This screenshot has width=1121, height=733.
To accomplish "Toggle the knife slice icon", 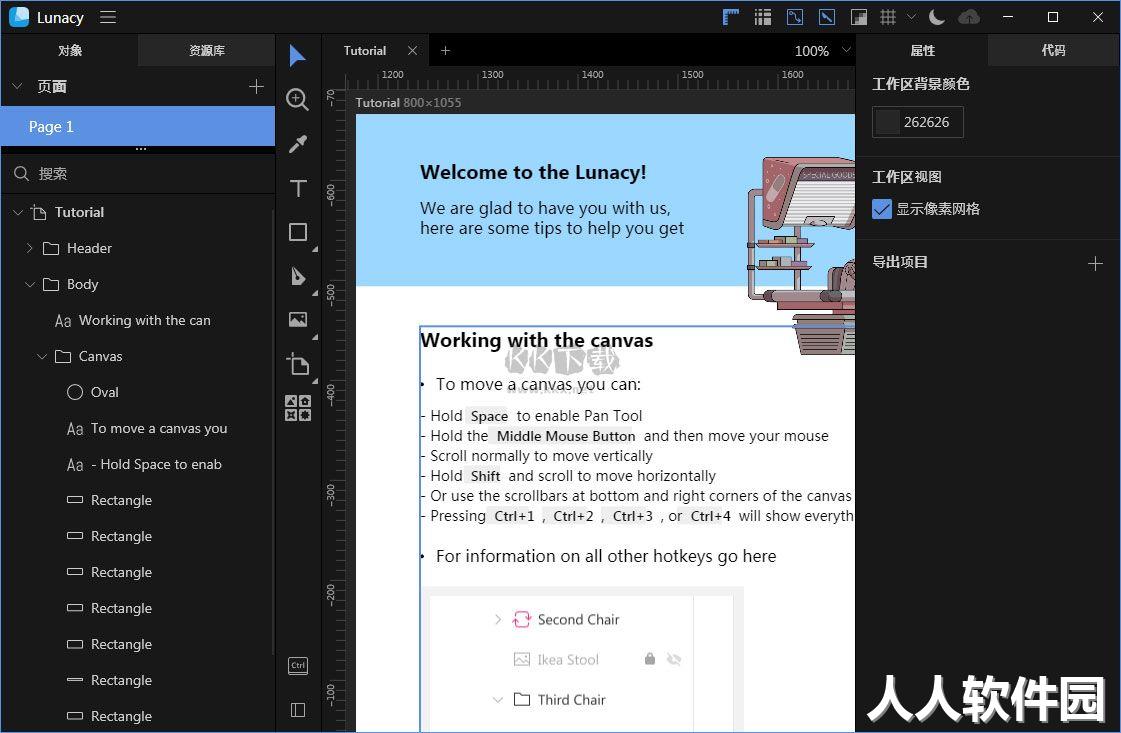I will pos(826,17).
